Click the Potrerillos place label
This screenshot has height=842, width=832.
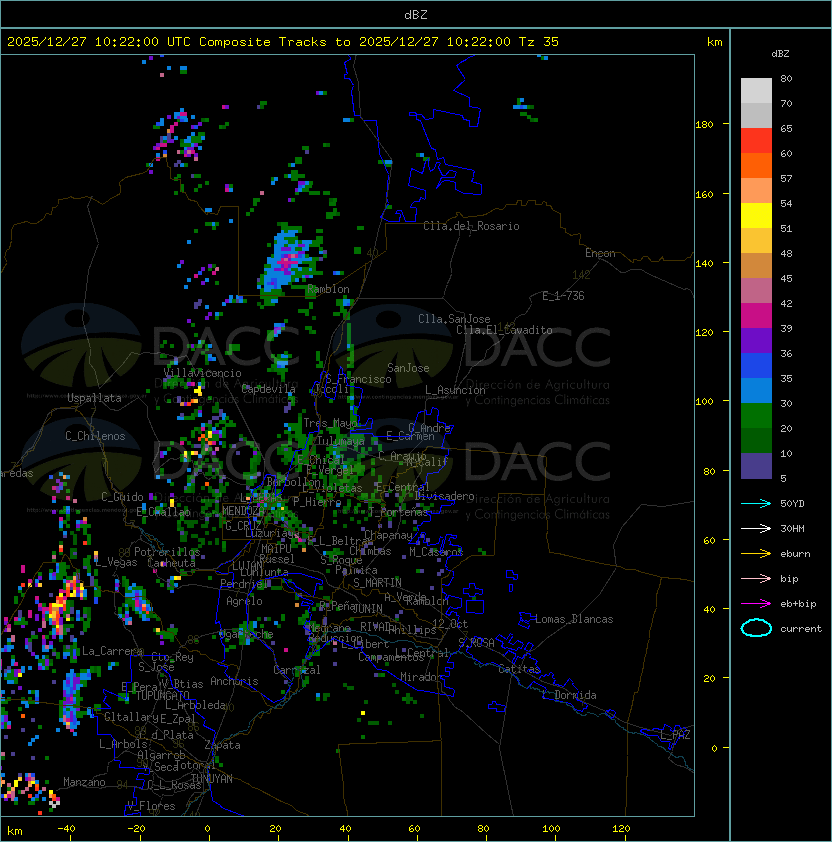(x=167, y=552)
